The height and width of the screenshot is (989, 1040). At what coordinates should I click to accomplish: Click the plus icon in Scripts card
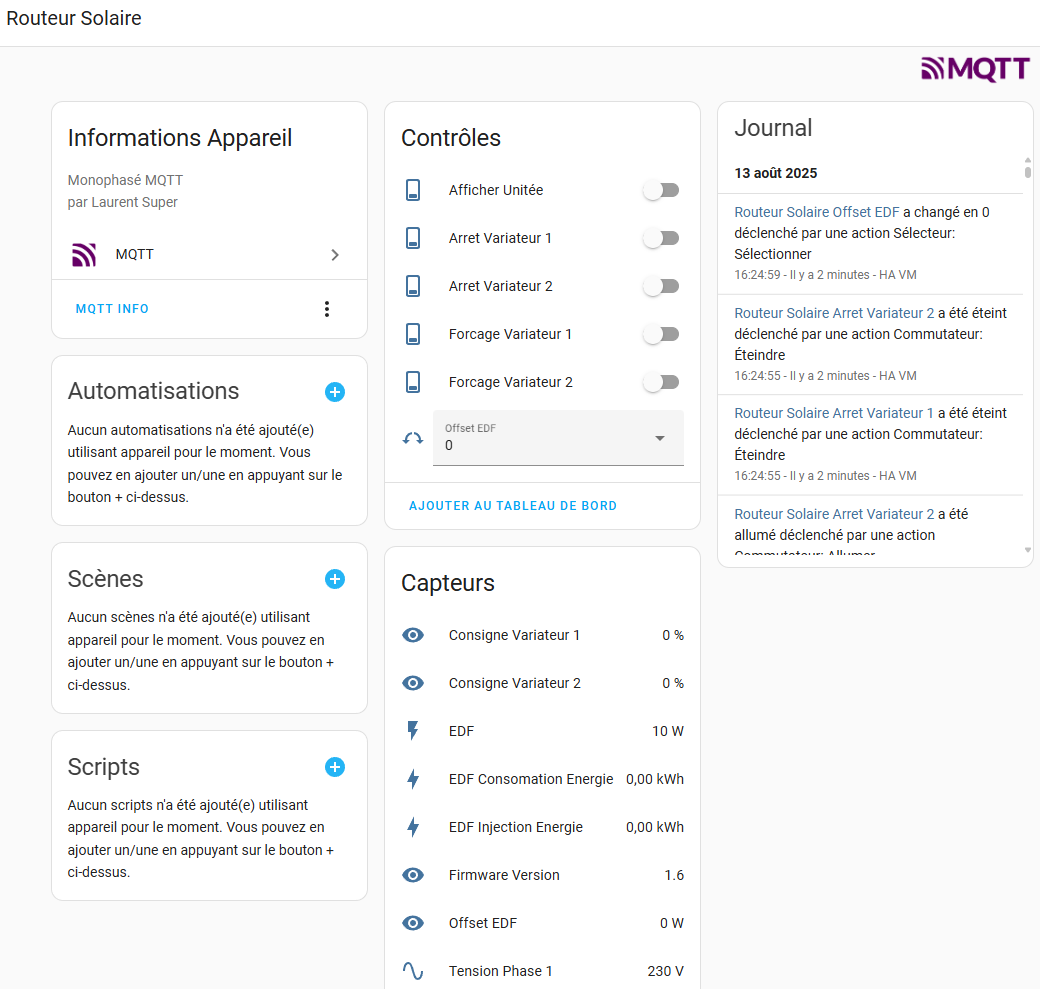(x=335, y=767)
